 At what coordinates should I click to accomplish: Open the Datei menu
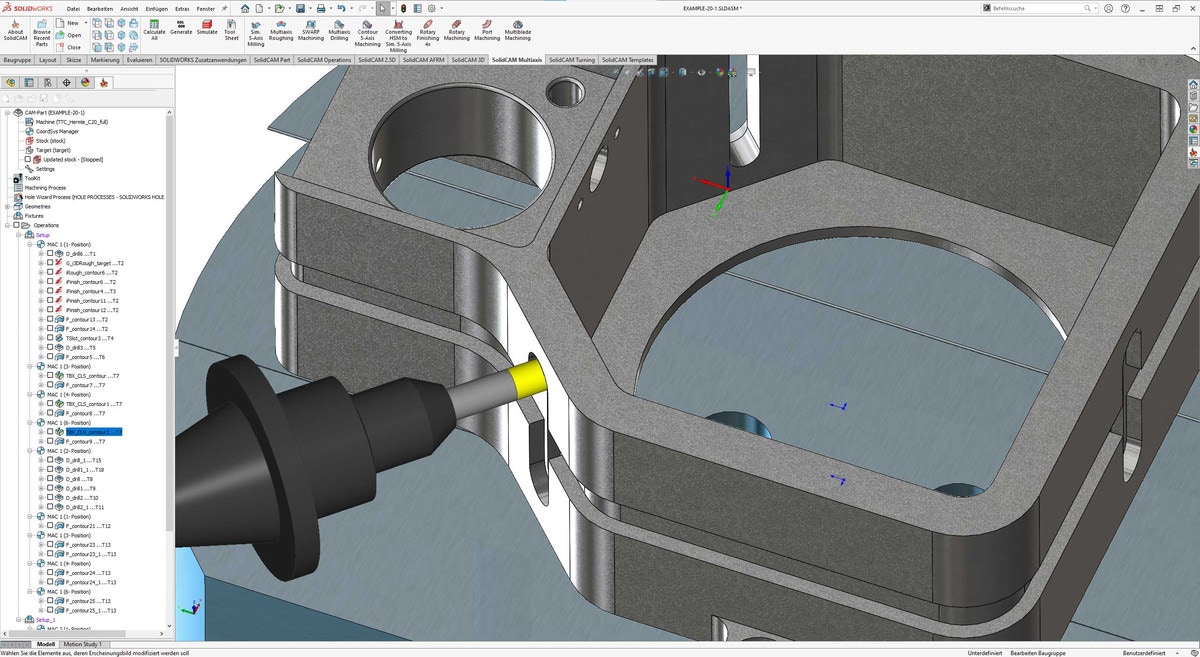pos(73,7)
